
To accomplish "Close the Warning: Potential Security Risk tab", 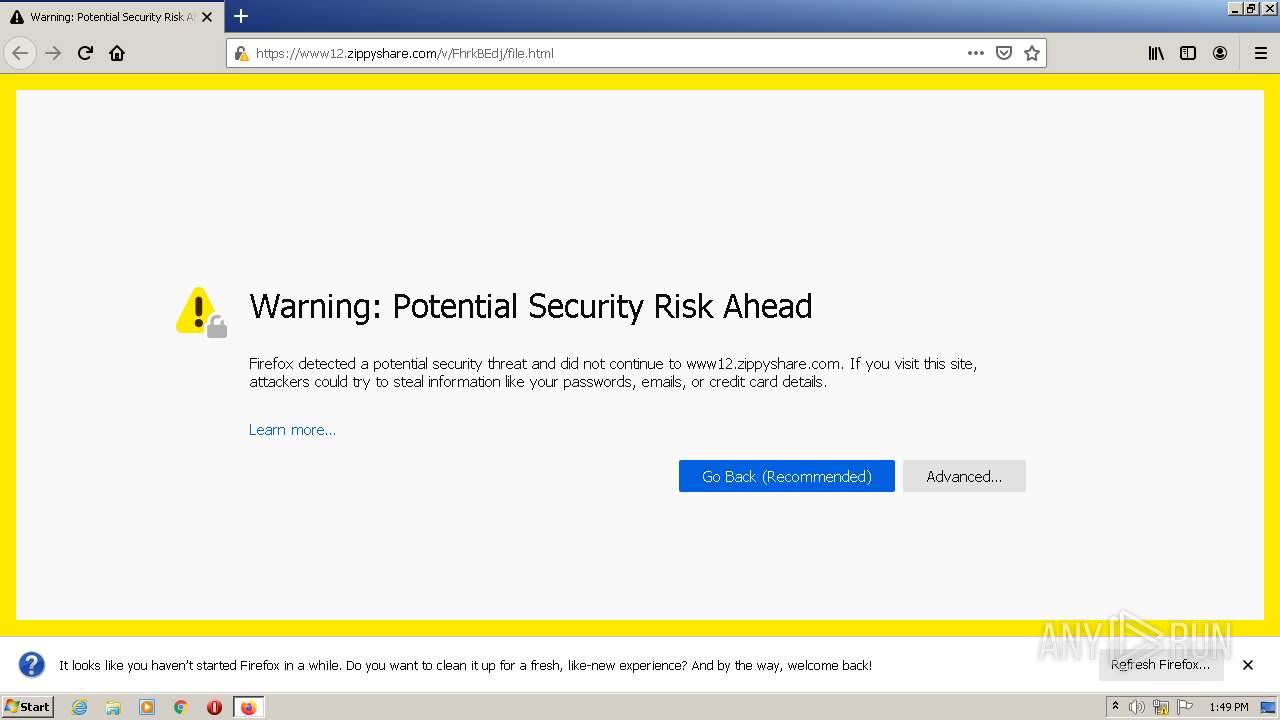I will [207, 17].
